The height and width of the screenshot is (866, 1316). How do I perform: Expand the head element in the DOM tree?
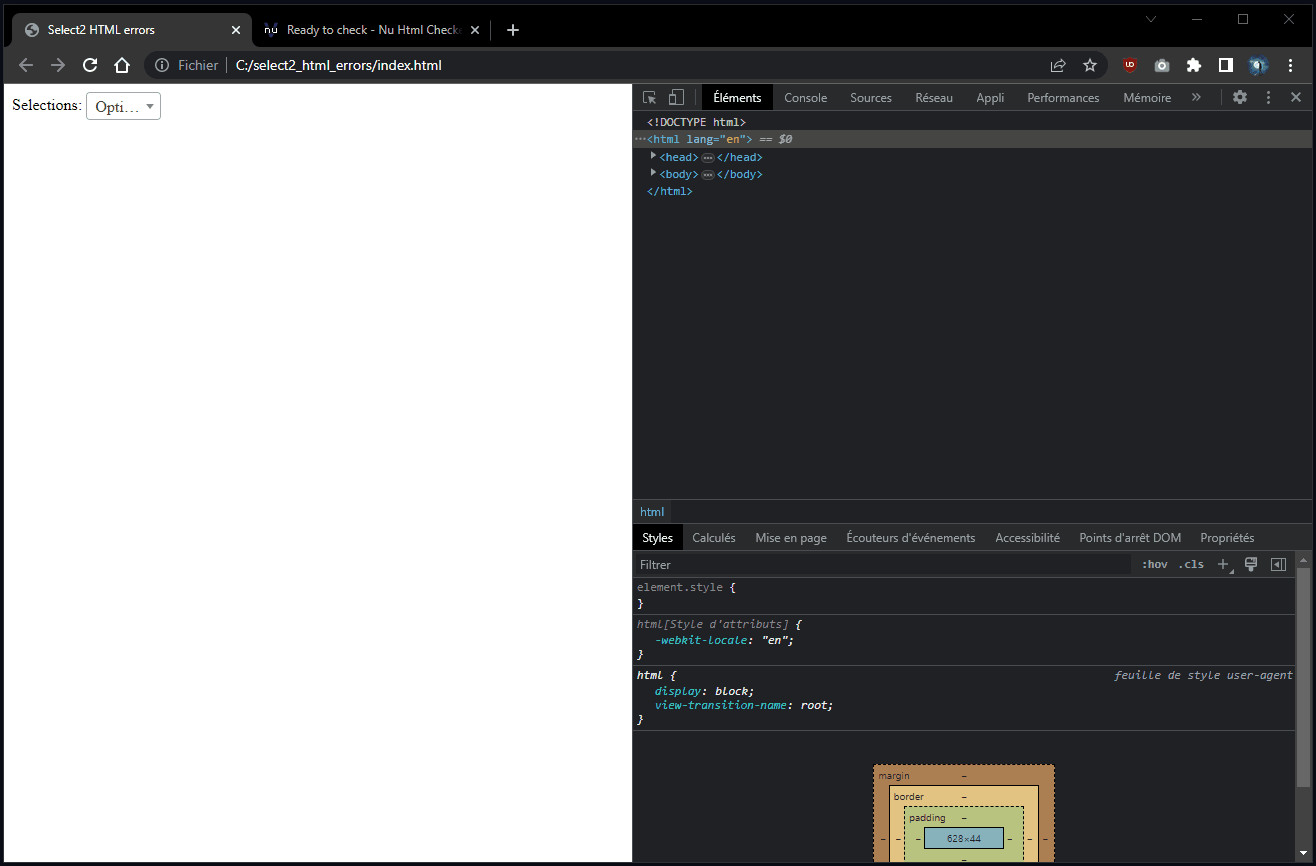click(653, 156)
